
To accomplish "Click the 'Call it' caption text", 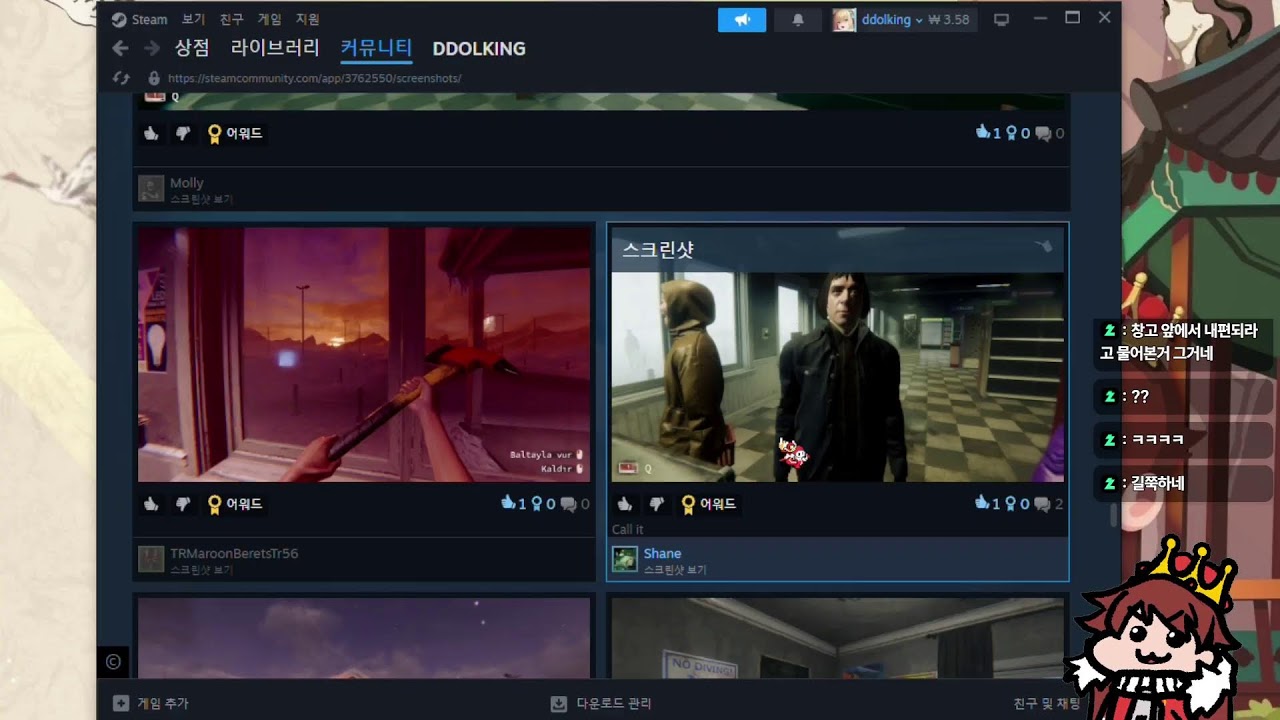I will (628, 529).
